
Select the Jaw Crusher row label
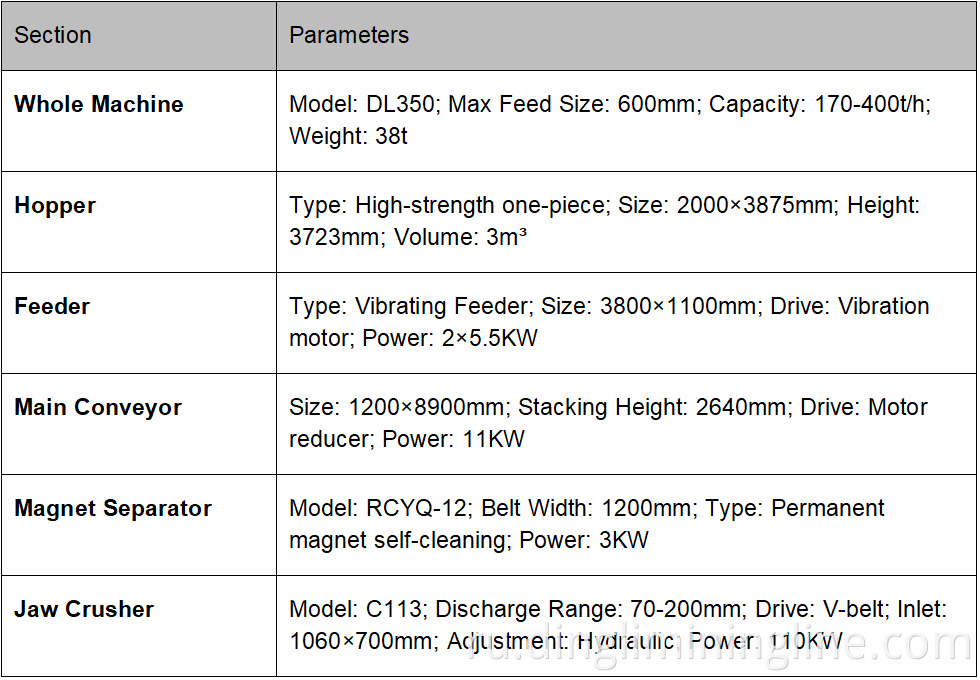(x=84, y=609)
